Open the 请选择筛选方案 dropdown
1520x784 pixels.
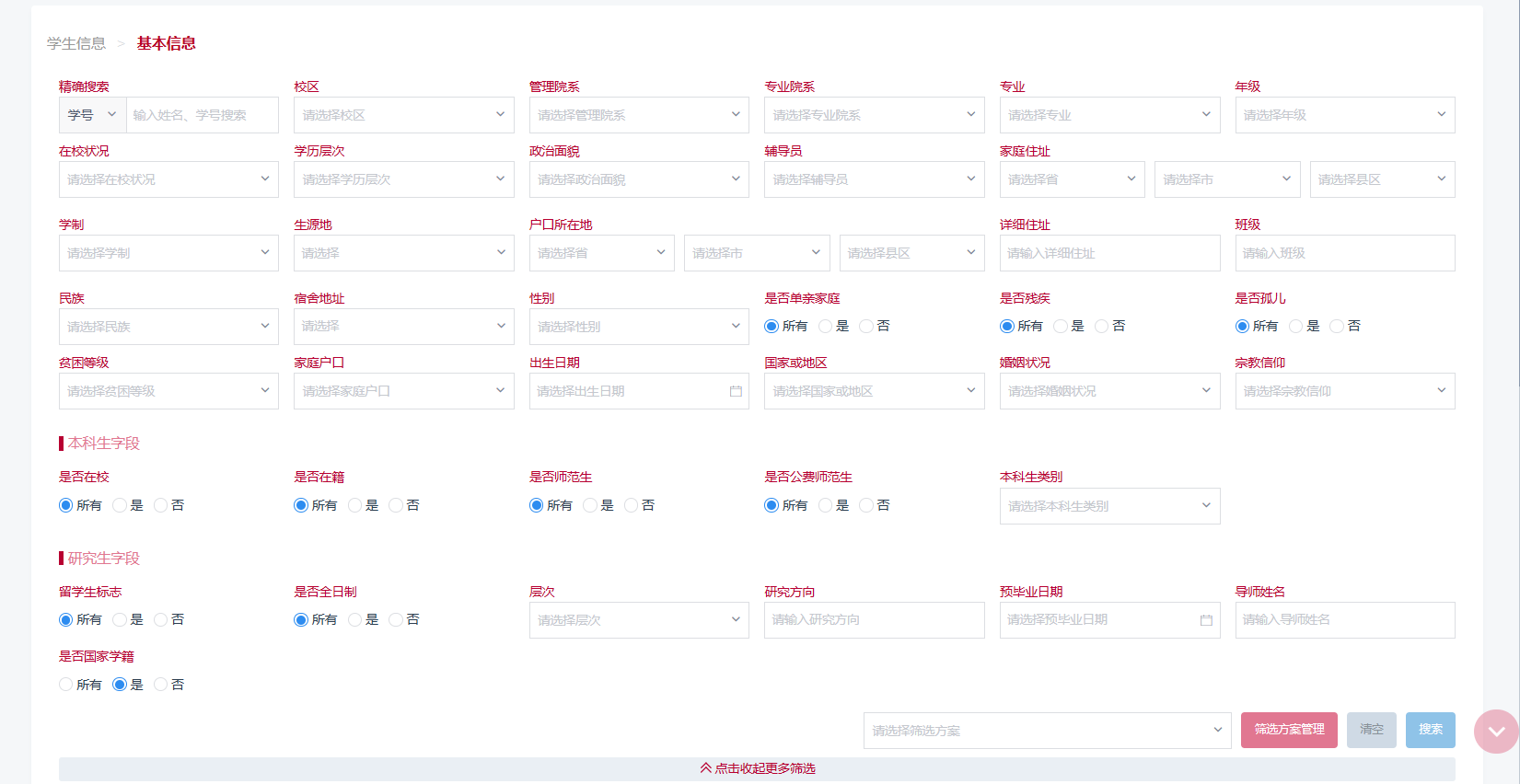pos(1048,731)
